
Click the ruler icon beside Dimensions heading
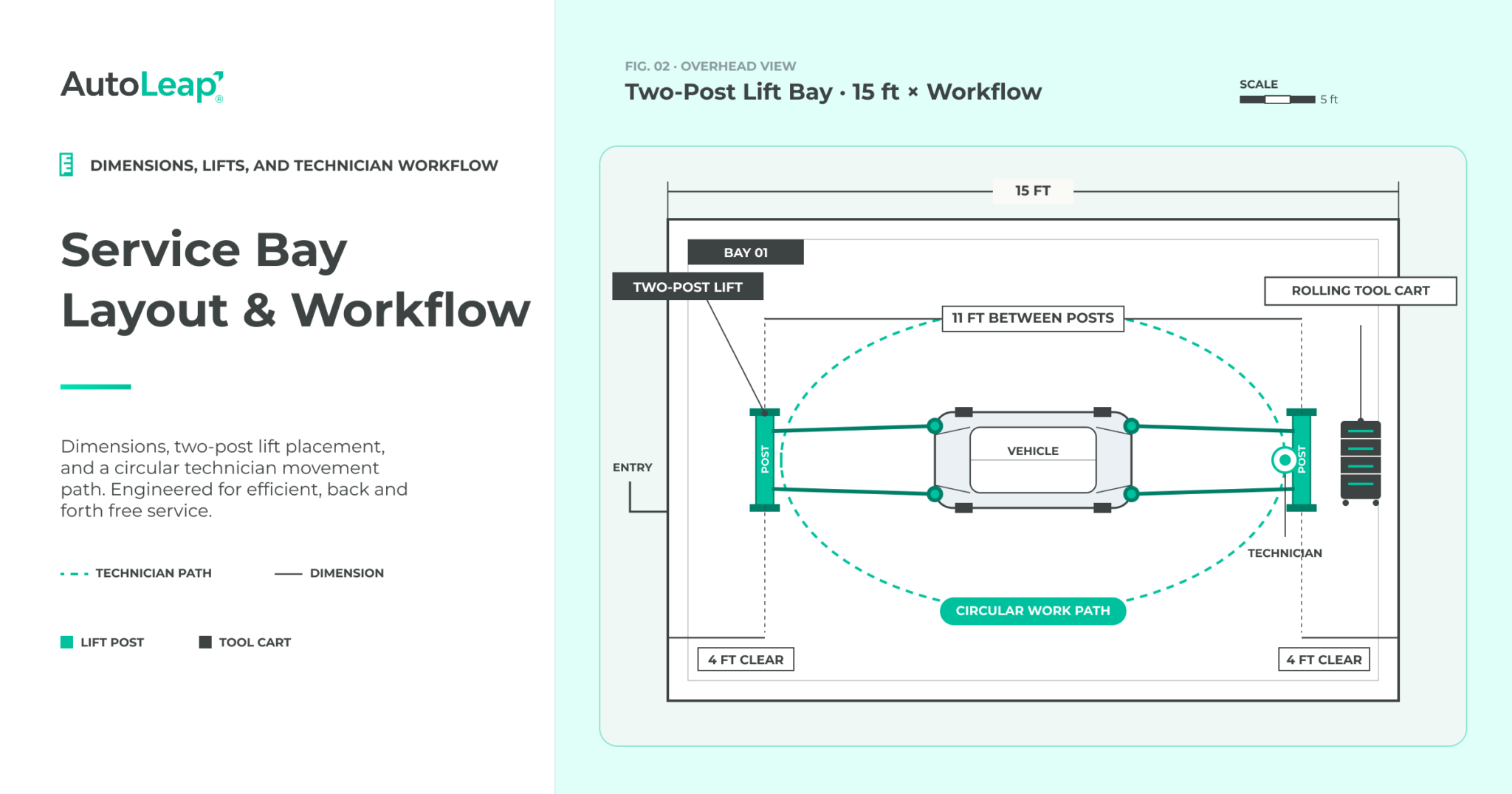click(x=66, y=165)
